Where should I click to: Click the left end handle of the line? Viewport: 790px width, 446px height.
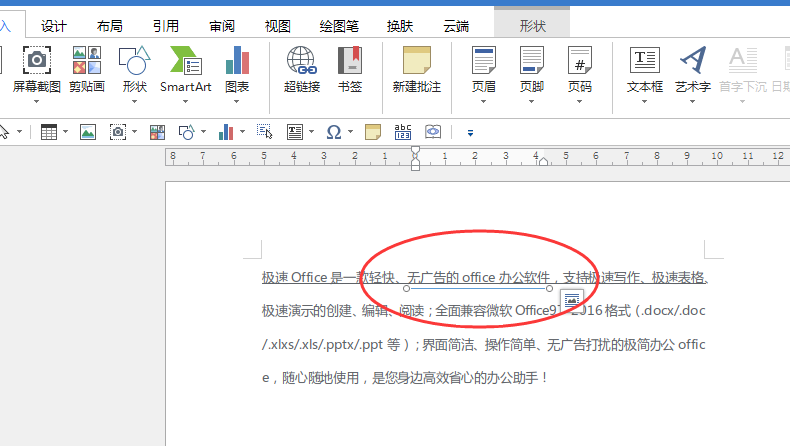pyautogui.click(x=406, y=289)
